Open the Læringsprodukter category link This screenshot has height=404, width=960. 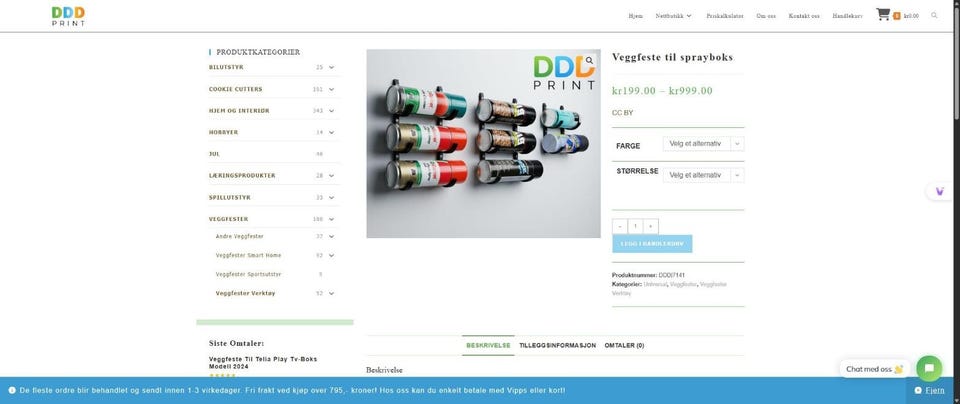click(242, 176)
